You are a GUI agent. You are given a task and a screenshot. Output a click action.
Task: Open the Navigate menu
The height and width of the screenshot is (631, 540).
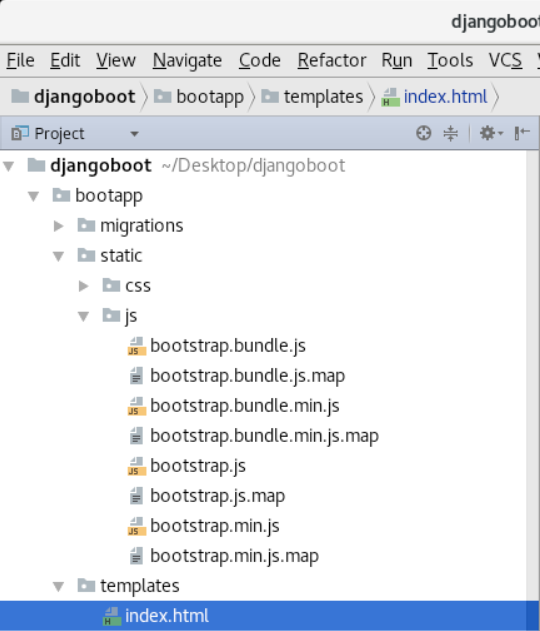pos(187,60)
